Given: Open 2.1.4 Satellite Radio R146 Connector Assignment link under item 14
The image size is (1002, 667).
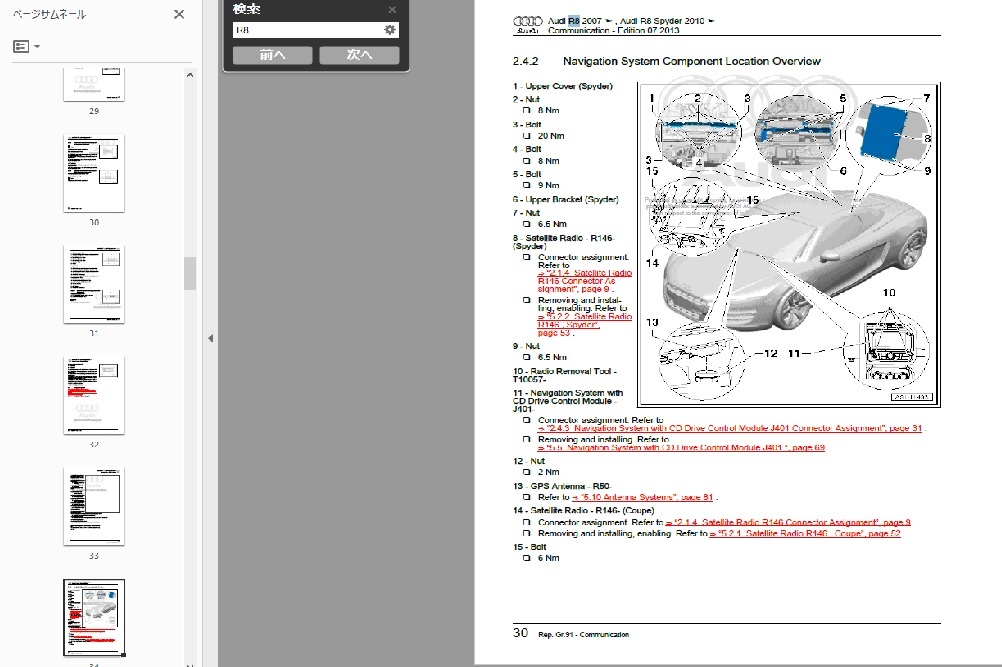Looking at the screenshot, I should [788, 523].
